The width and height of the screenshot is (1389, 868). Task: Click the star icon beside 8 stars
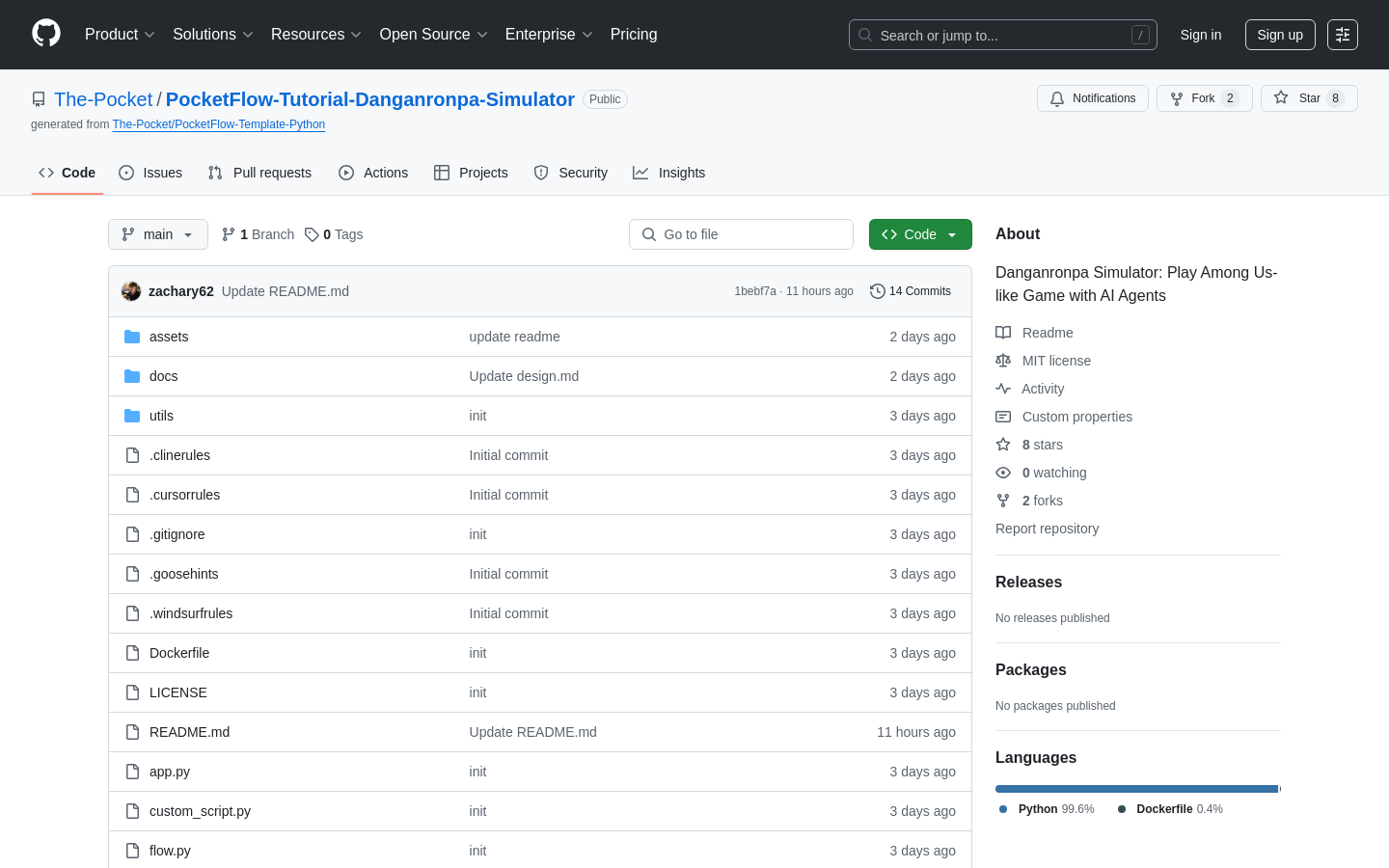(x=1003, y=445)
